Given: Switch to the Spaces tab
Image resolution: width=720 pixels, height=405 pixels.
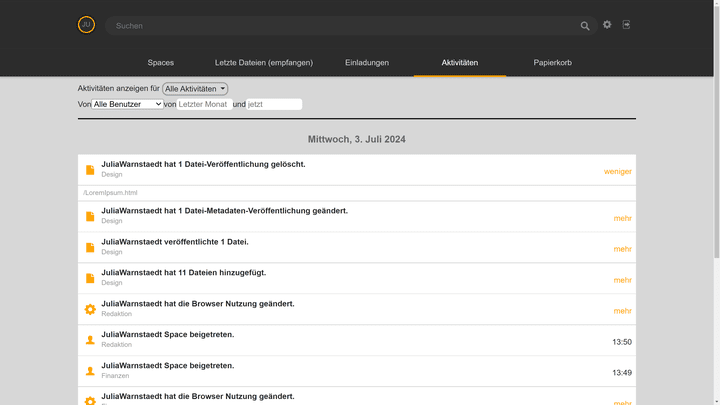Looking at the screenshot, I should (x=160, y=63).
